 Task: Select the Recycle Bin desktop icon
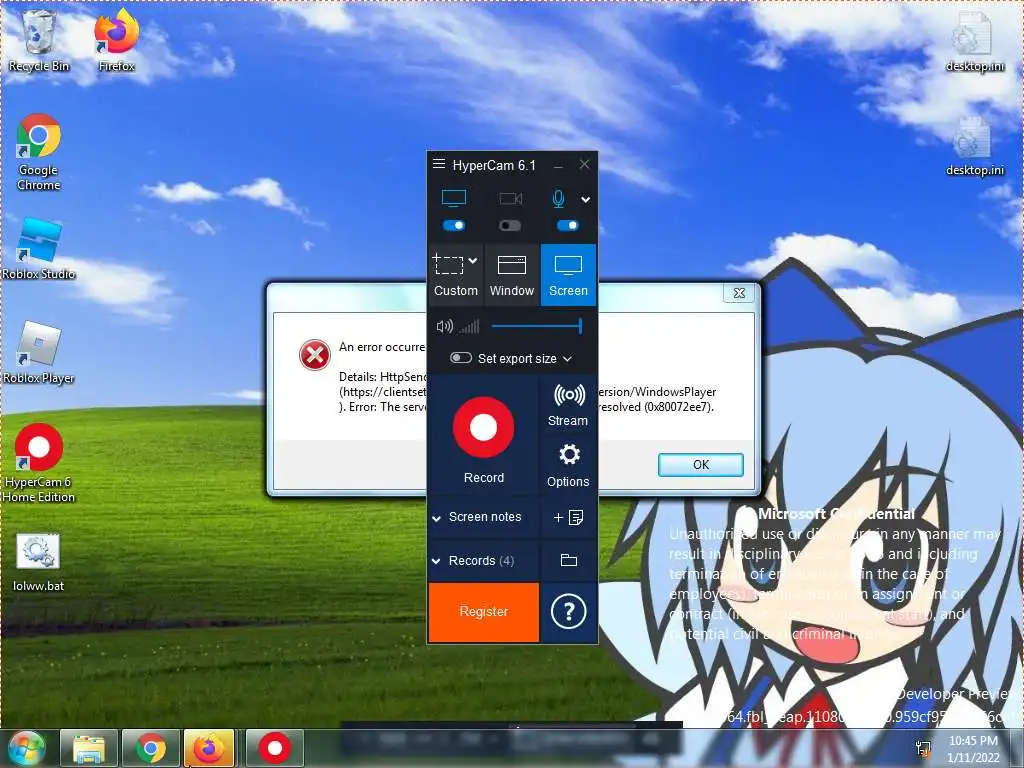tap(39, 41)
